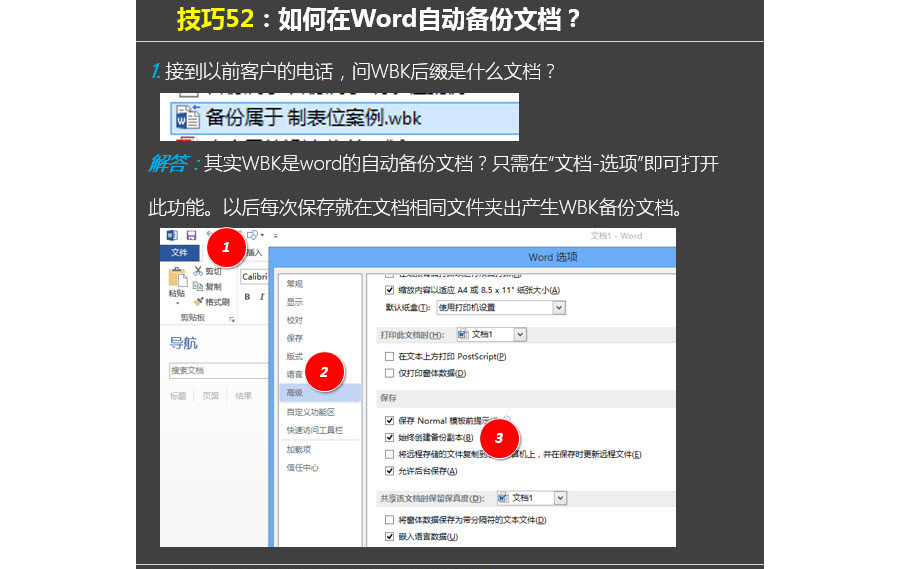900x569 pixels.
Task: Select 信任中心 in Word Options list
Action: tap(302, 468)
